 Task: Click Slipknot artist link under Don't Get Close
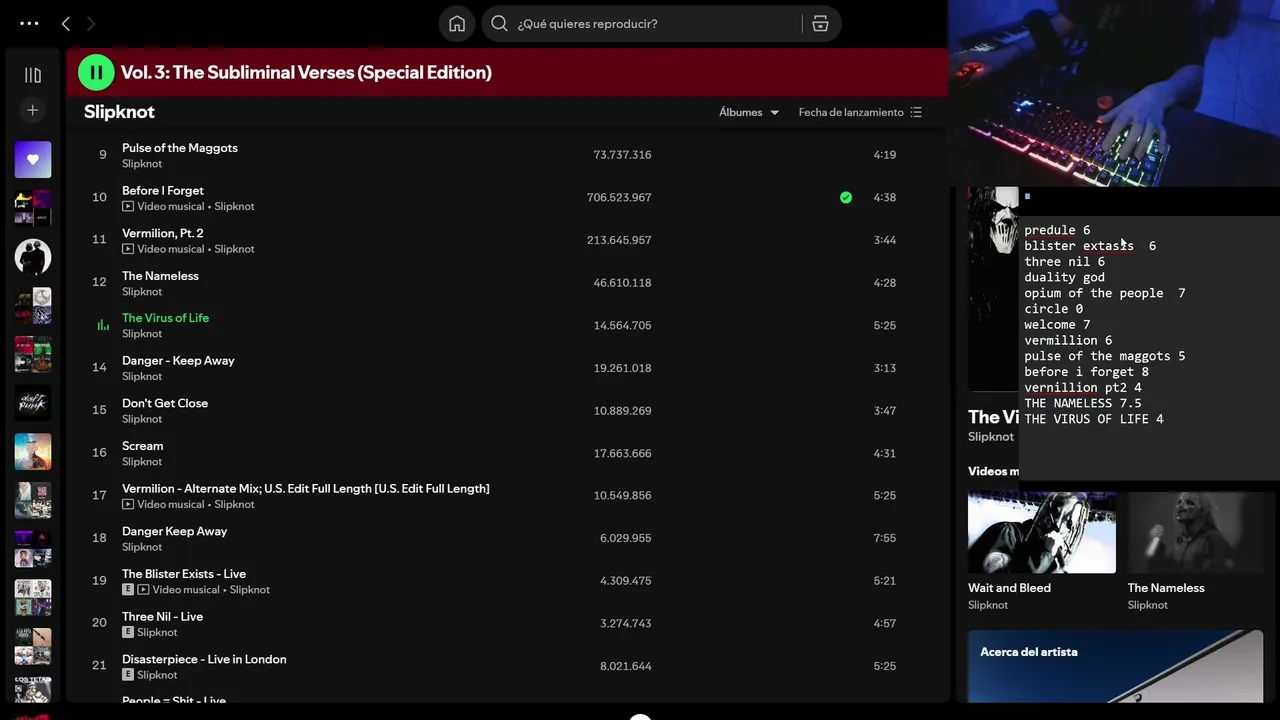[x=142, y=419]
